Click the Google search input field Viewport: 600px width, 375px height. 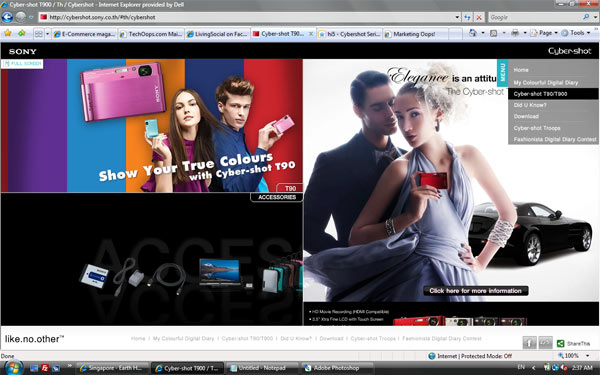[535, 17]
